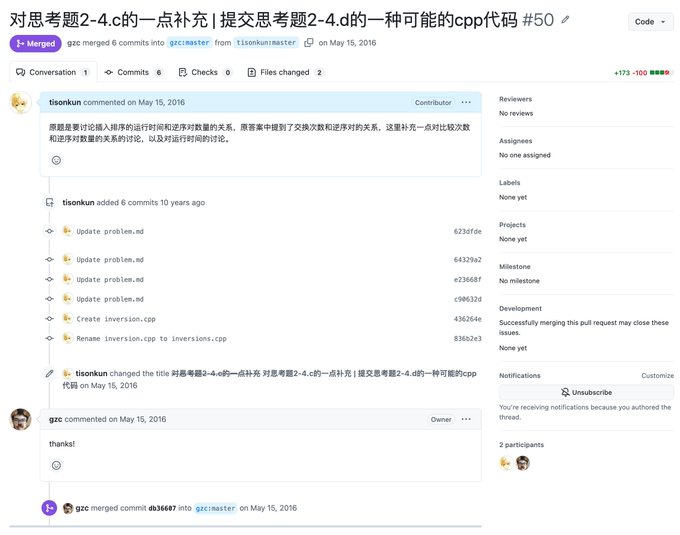Viewport: 680px width, 535px height.
Task: Click Customize notifications link
Action: click(x=657, y=375)
